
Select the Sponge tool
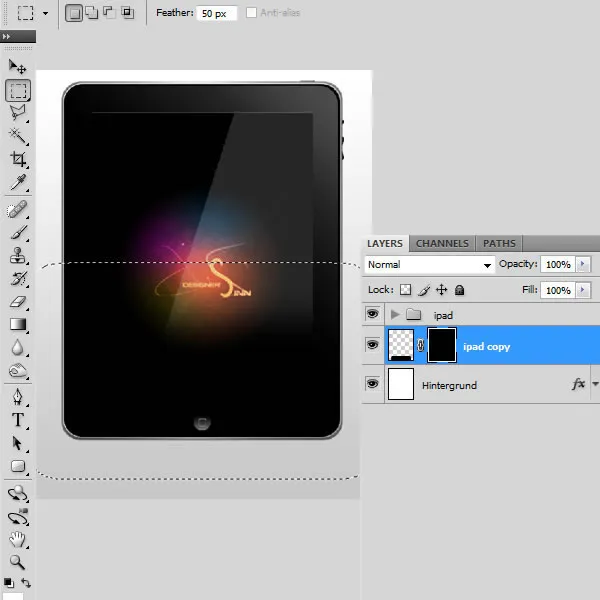point(18,370)
